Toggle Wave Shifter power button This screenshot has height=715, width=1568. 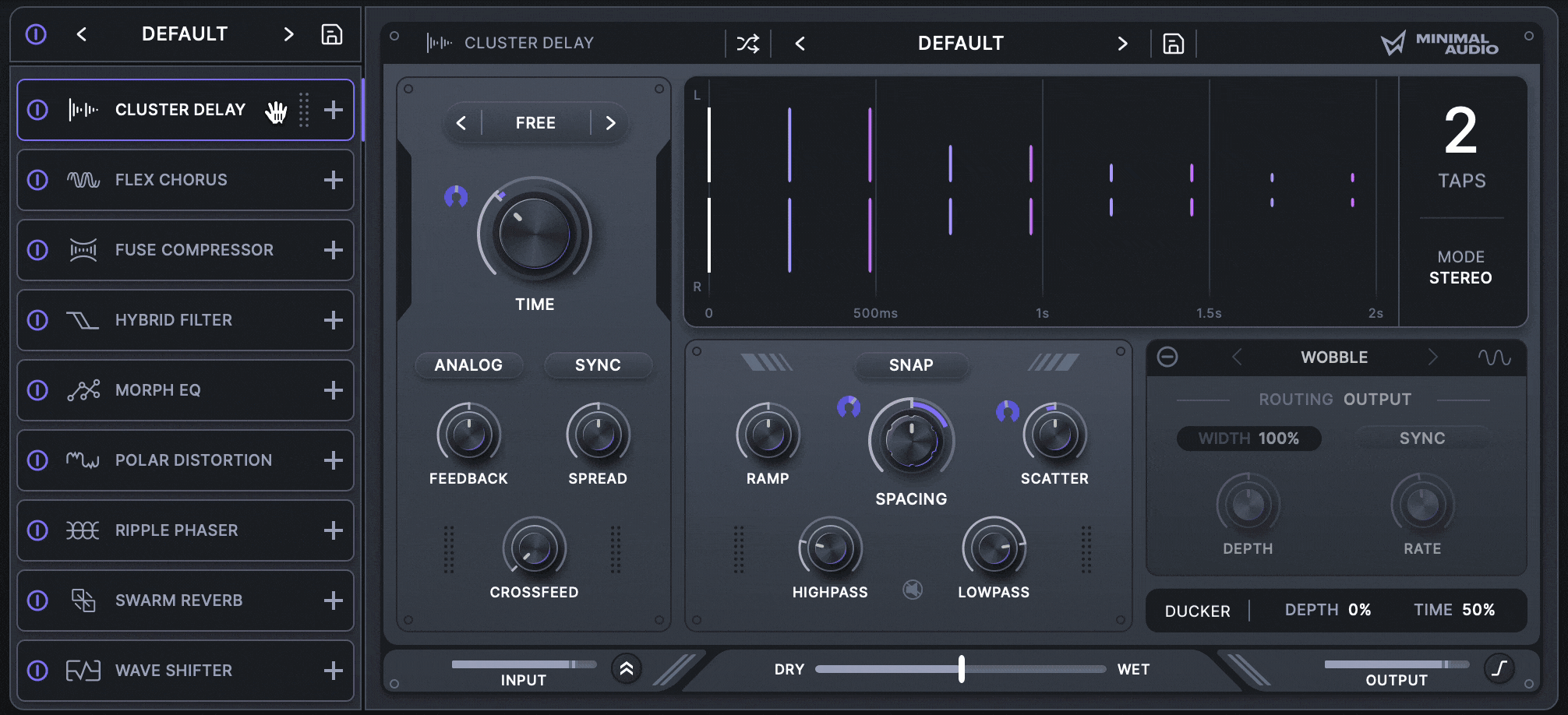click(x=37, y=671)
